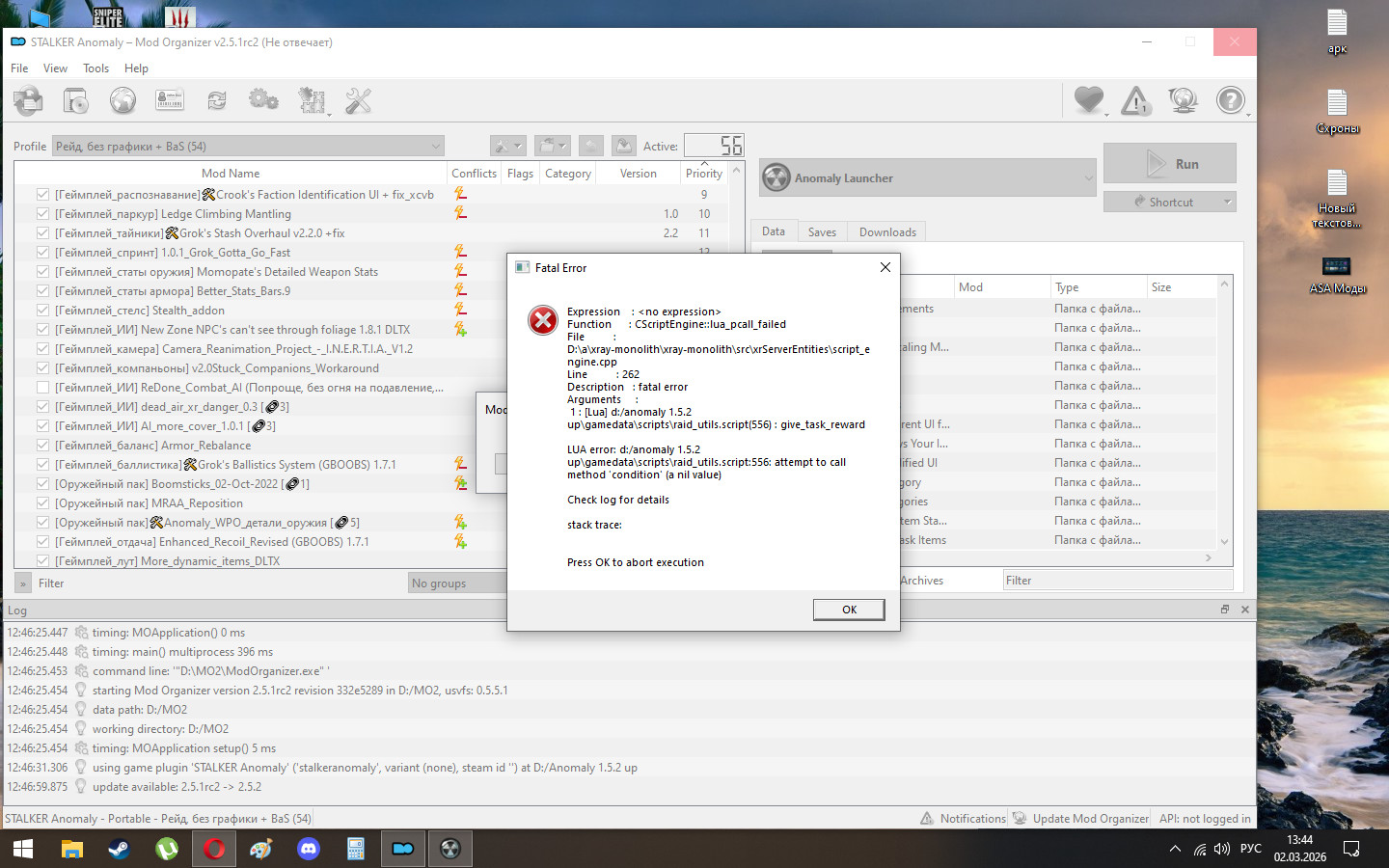The image size is (1389, 868).
Task: Toggle the Armor_Rebalance mod checkbox
Action: point(42,446)
